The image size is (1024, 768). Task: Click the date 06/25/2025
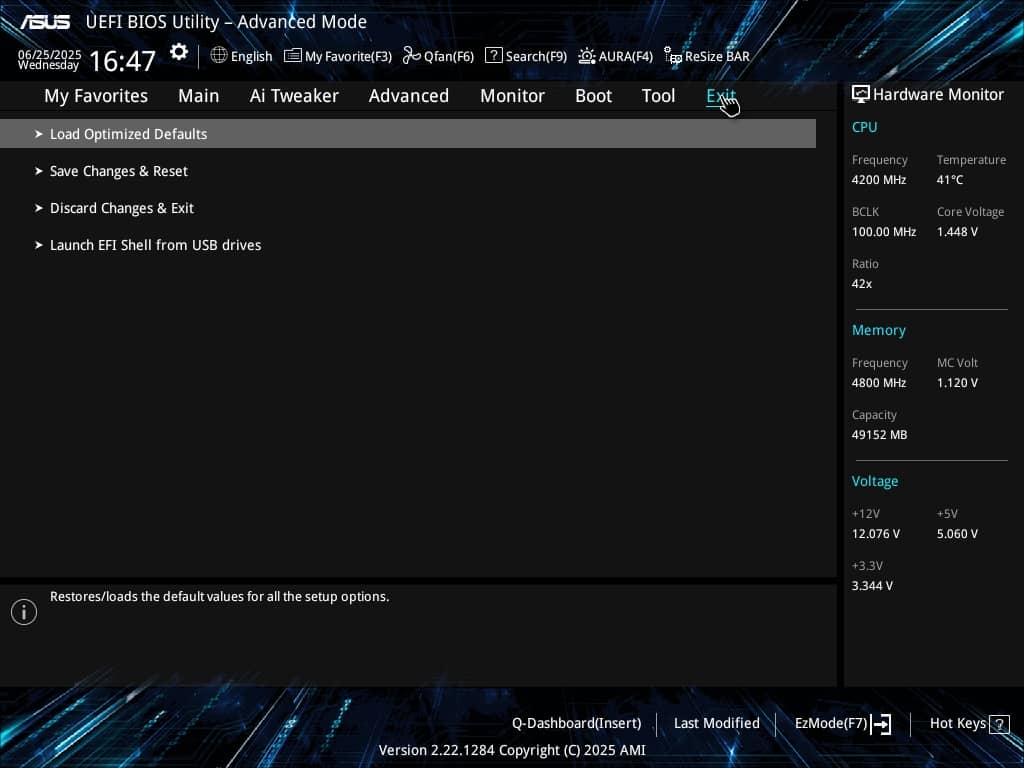coord(49,54)
